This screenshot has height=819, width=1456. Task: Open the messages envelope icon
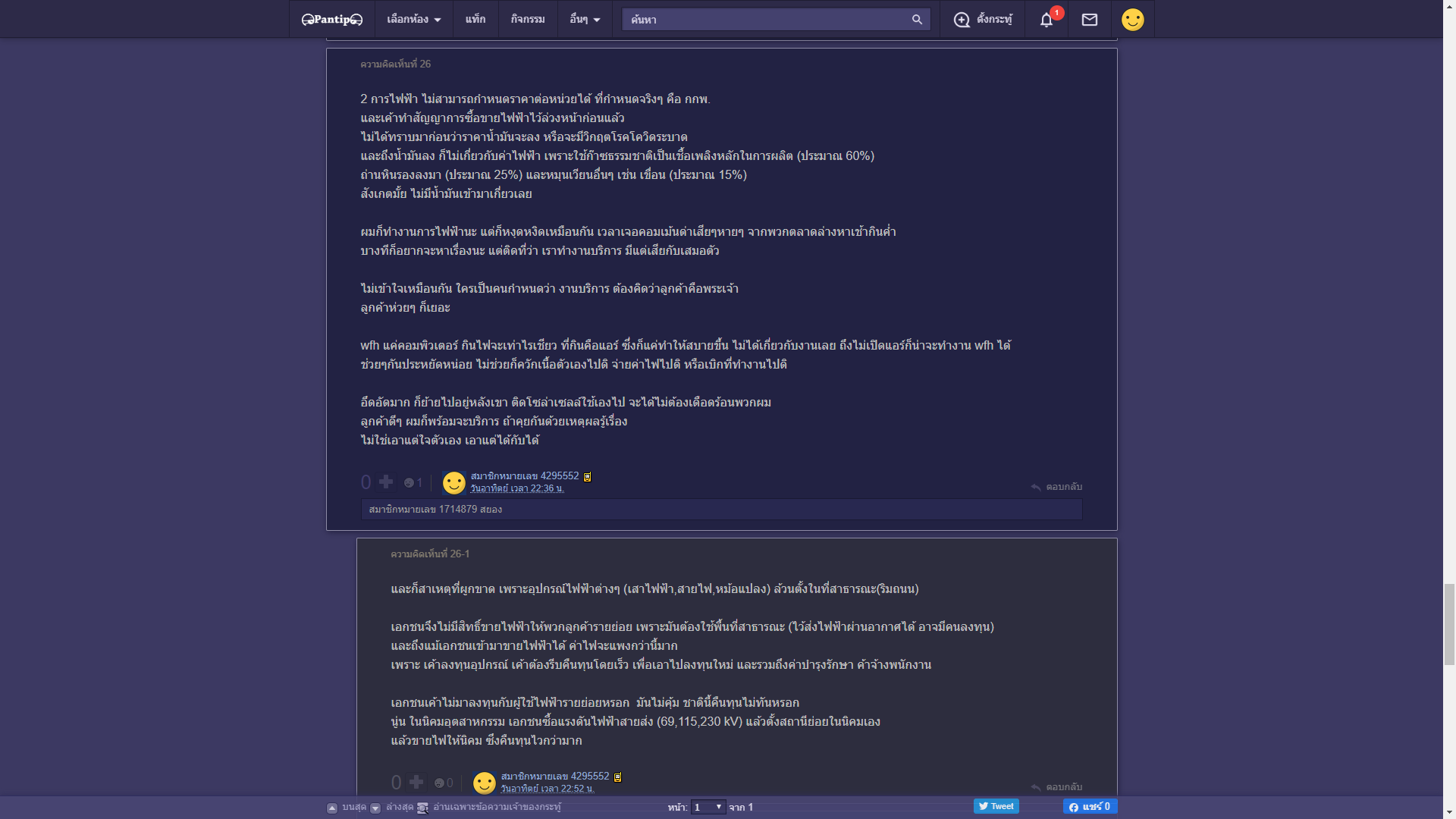coord(1089,20)
